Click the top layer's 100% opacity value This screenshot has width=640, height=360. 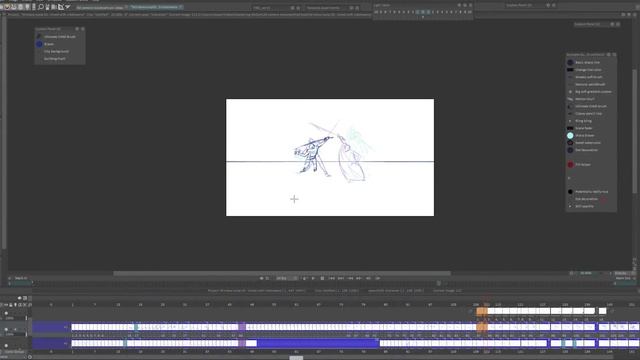coord(10,318)
